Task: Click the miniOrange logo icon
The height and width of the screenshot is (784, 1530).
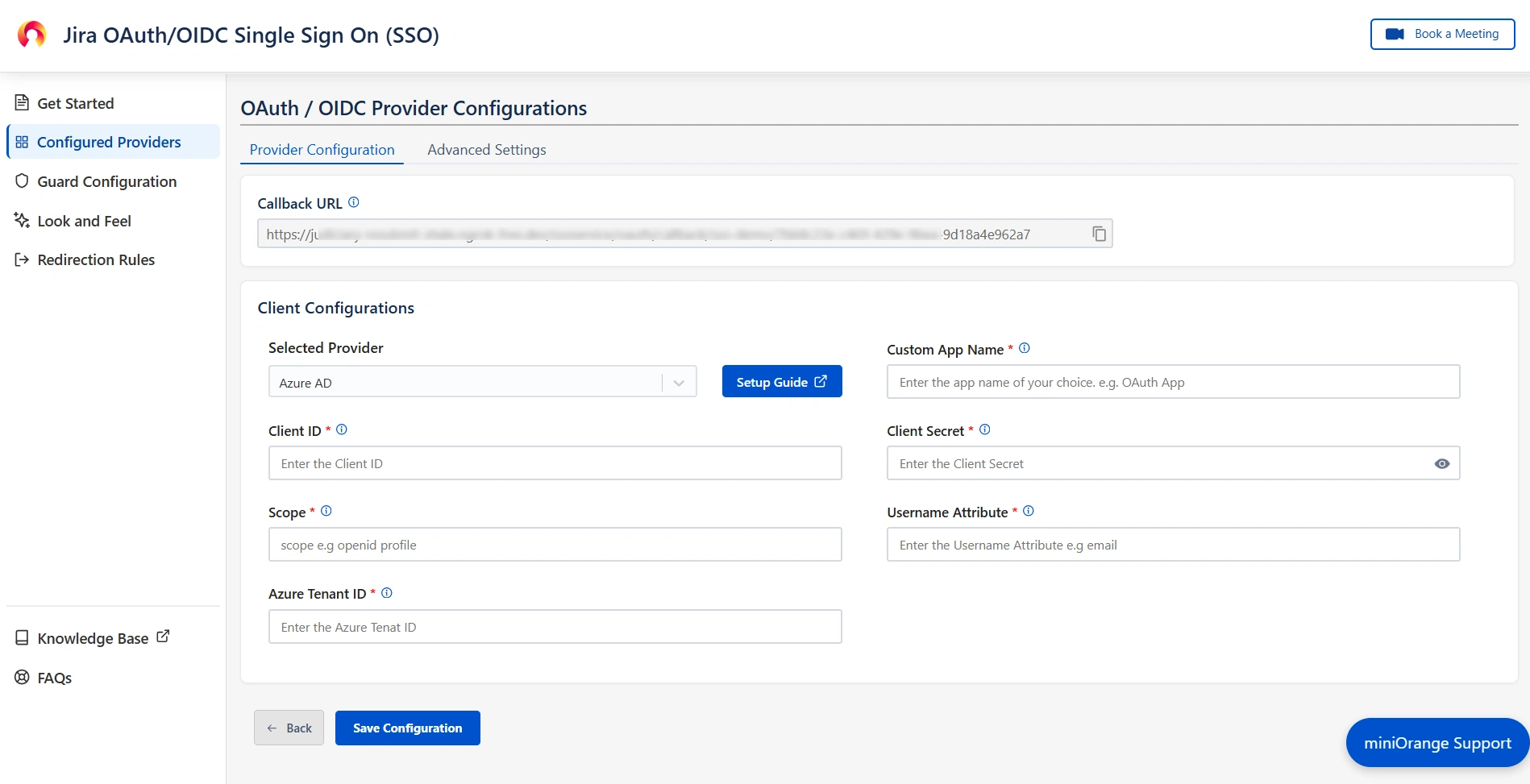Action: click(32, 35)
